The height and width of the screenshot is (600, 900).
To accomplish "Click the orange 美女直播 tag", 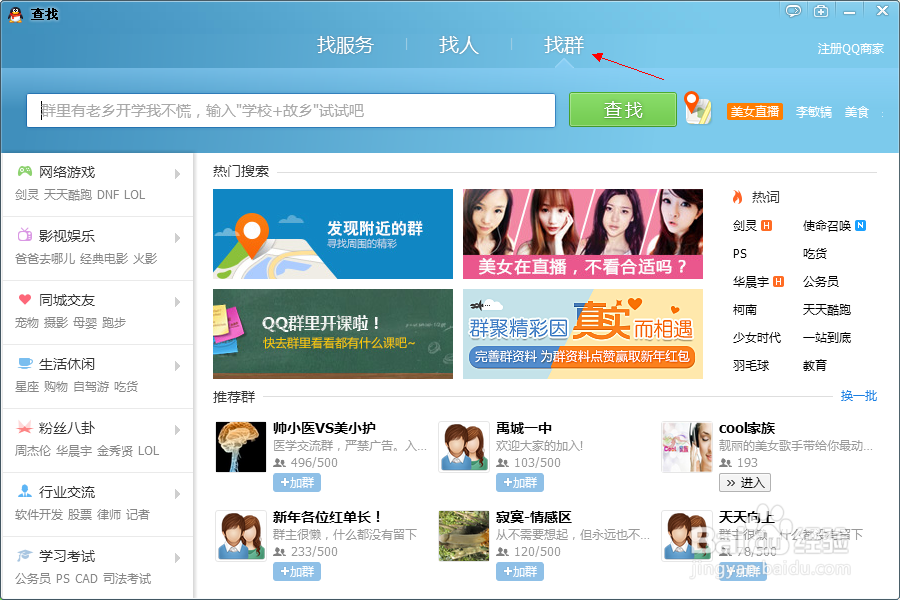I will point(755,111).
